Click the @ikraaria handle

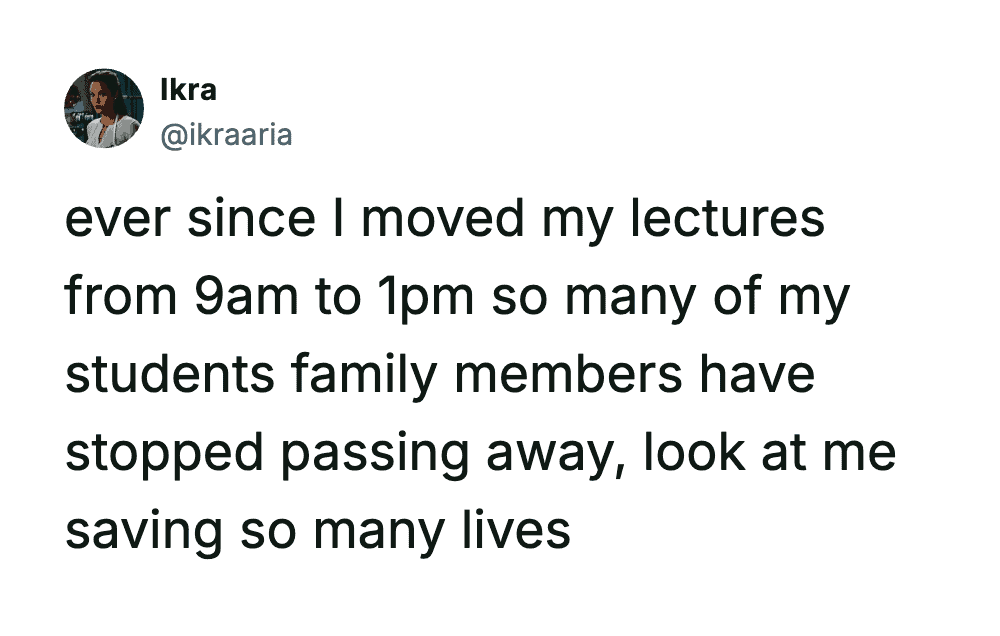click(226, 133)
